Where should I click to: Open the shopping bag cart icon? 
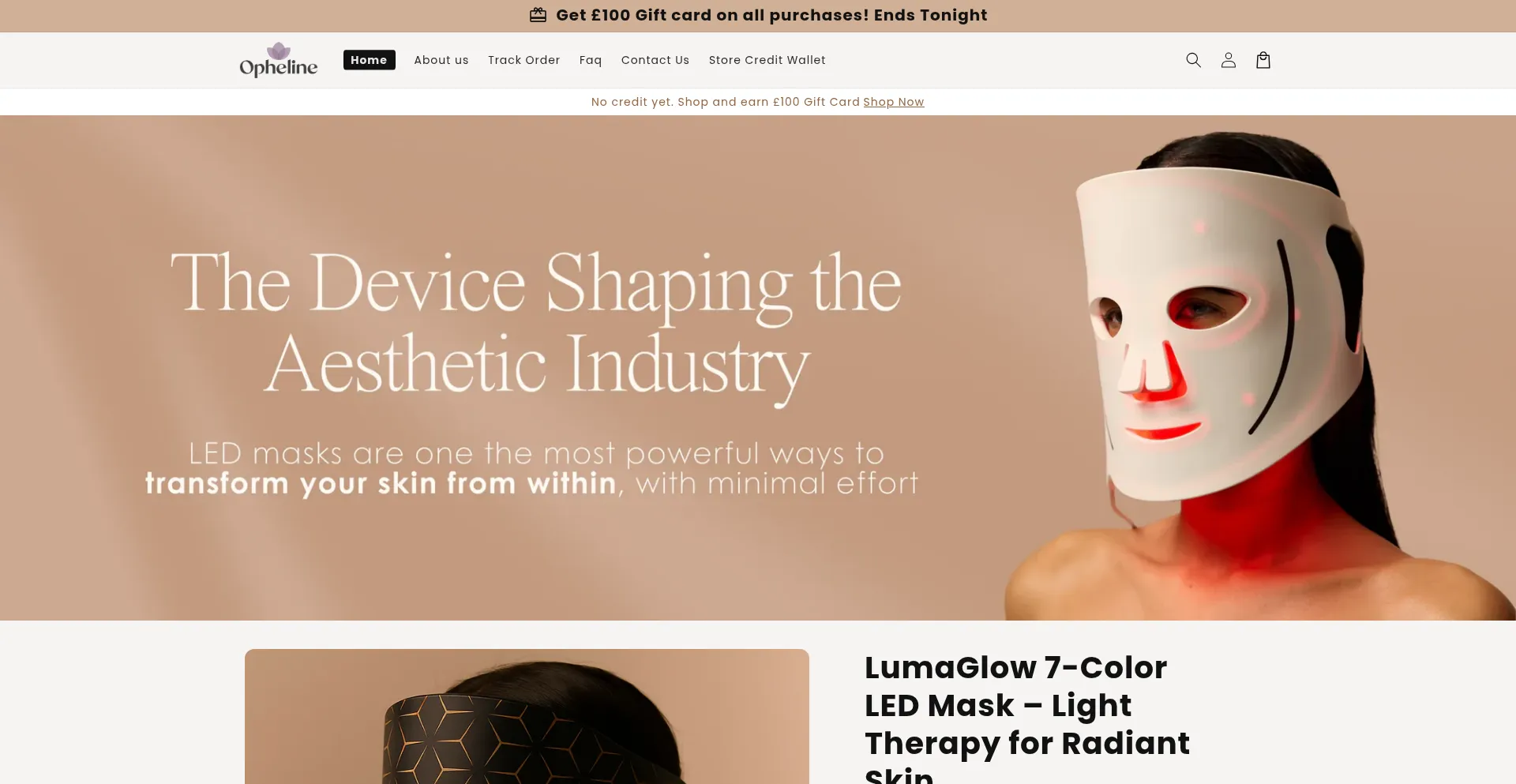point(1263,60)
